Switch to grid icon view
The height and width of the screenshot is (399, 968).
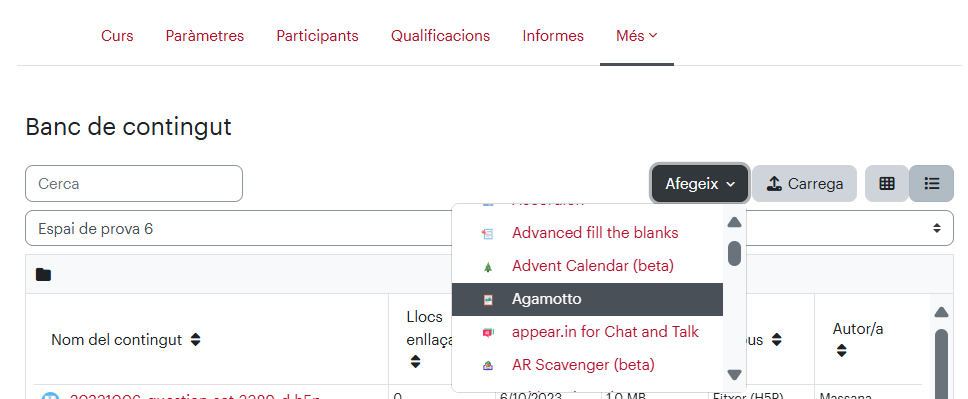tap(887, 183)
